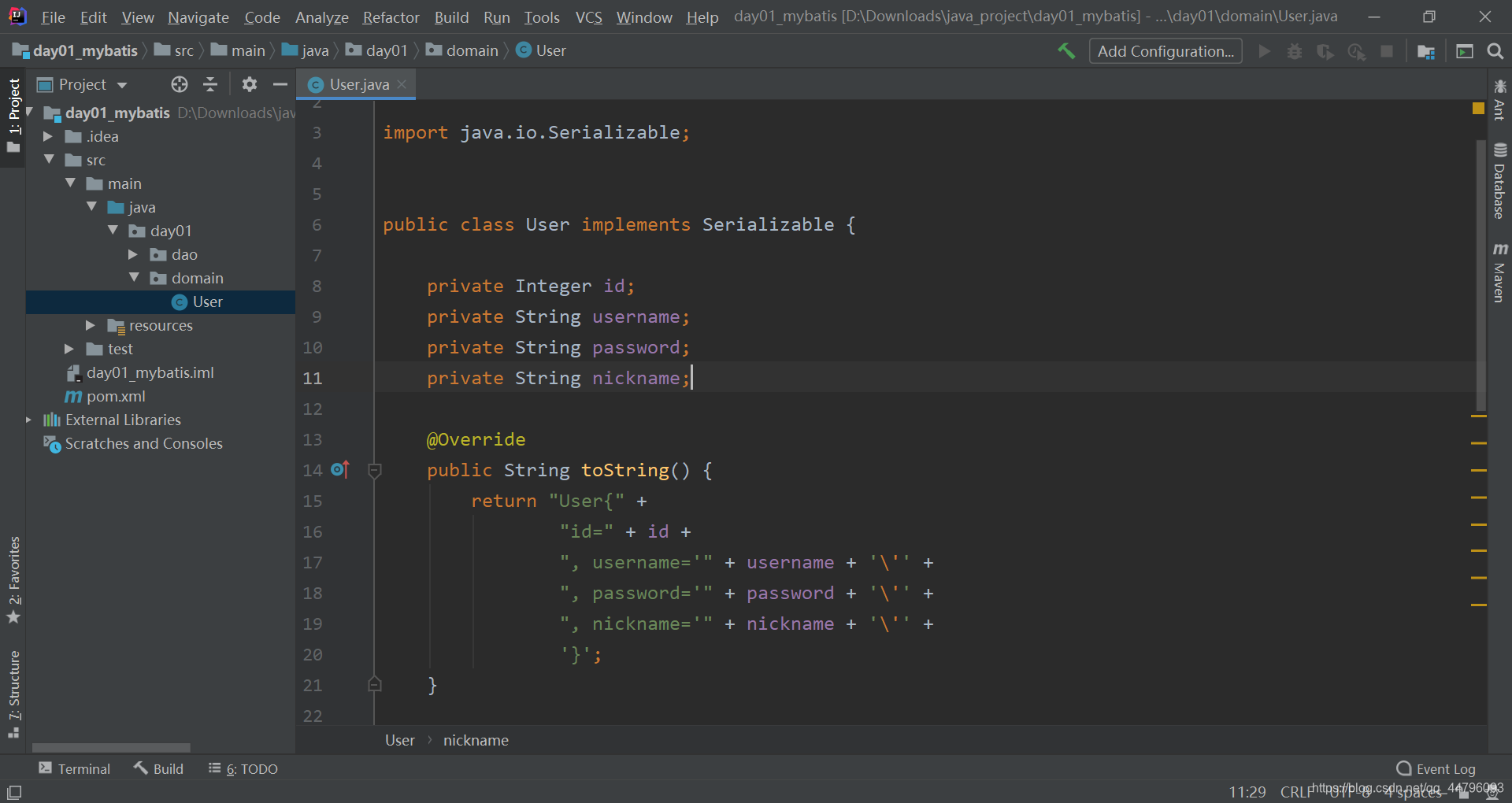Click the override gutter marker on line 14
This screenshot has width=1512, height=803.
340,469
